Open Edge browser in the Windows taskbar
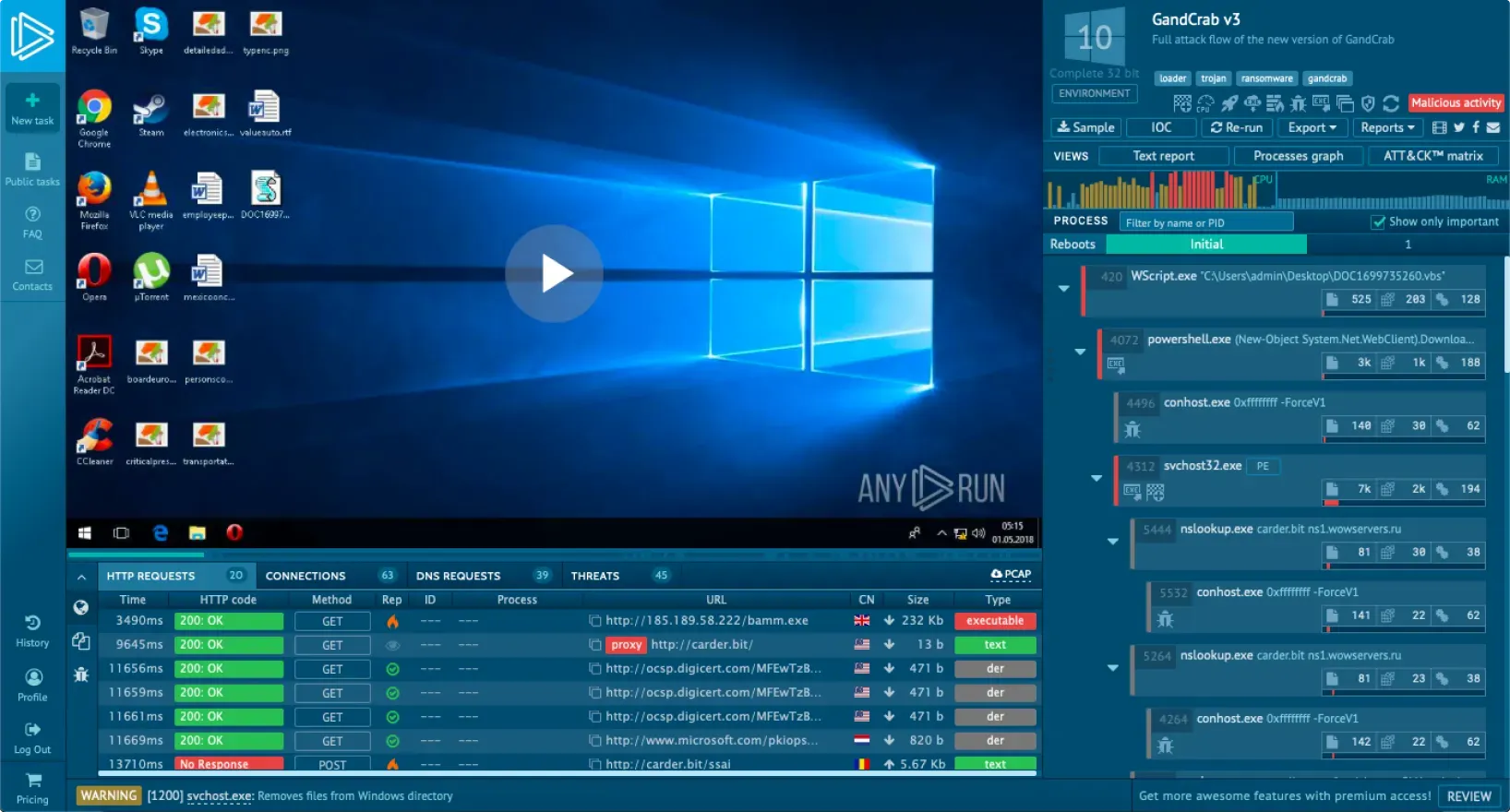 click(x=161, y=532)
